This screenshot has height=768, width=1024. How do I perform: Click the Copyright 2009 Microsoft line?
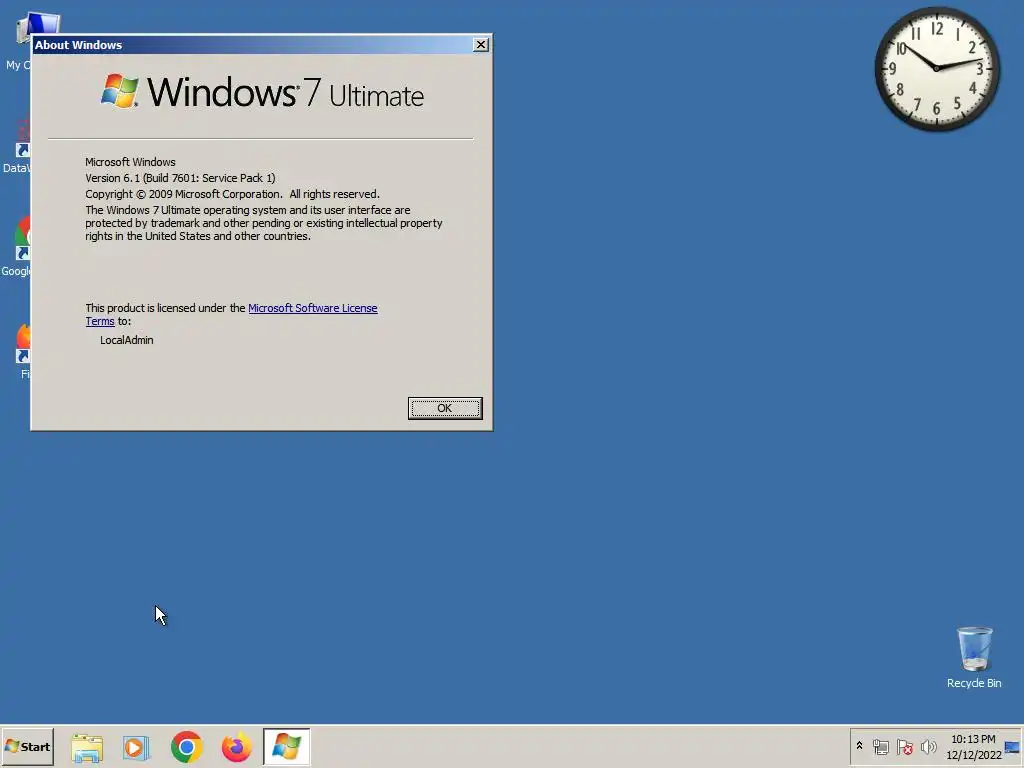[x=232, y=194]
